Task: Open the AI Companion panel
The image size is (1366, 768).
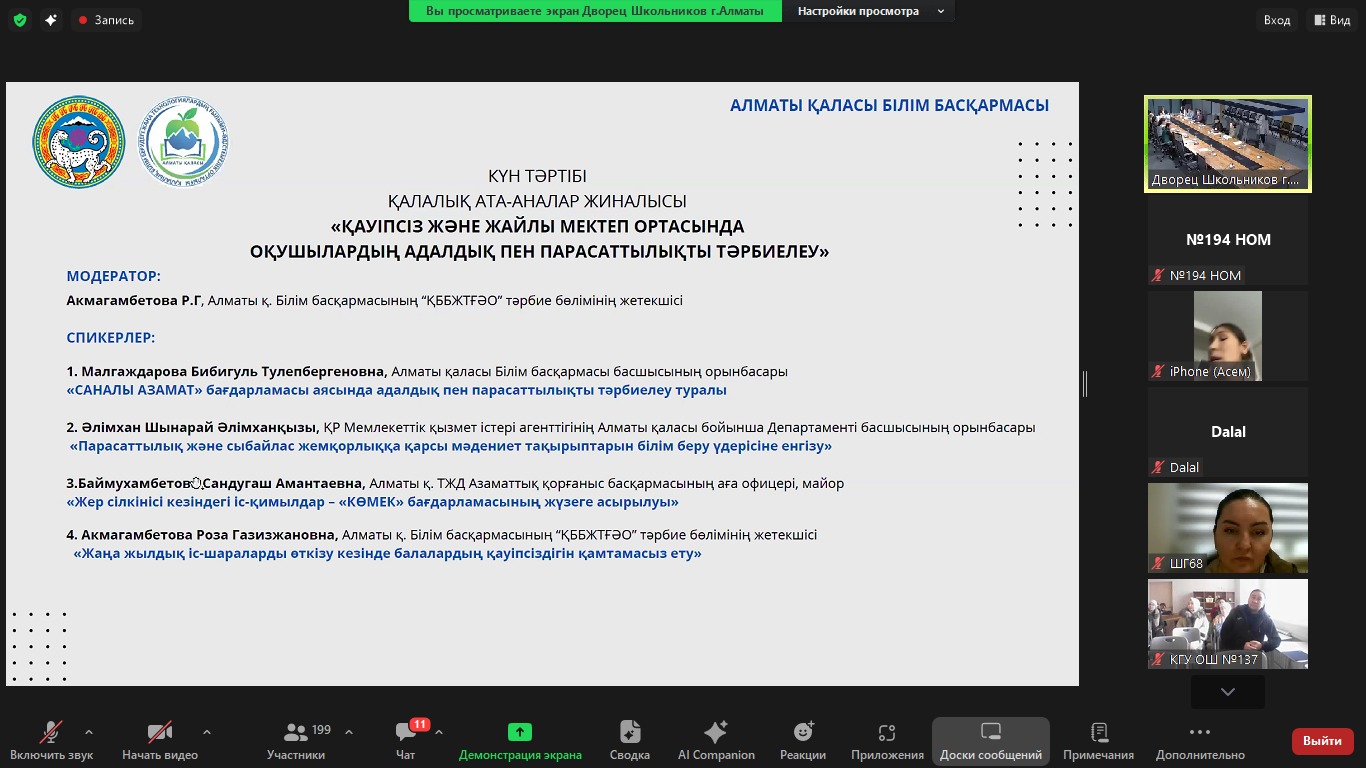Action: pyautogui.click(x=715, y=740)
